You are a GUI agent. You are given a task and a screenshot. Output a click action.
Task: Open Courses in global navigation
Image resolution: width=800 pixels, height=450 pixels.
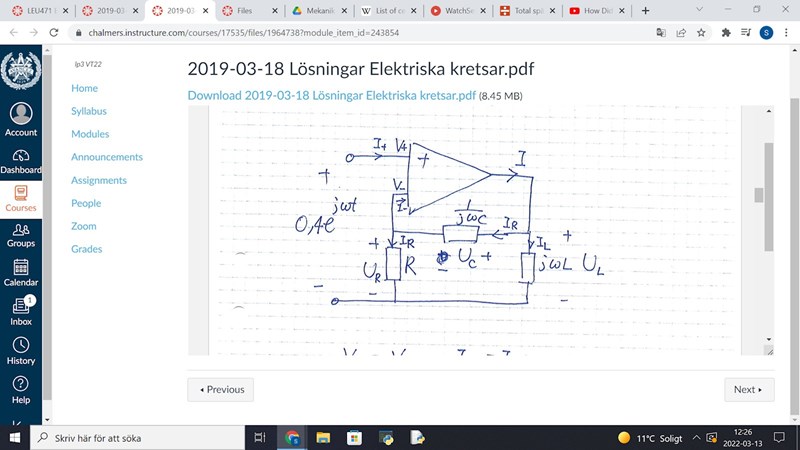[x=21, y=198]
